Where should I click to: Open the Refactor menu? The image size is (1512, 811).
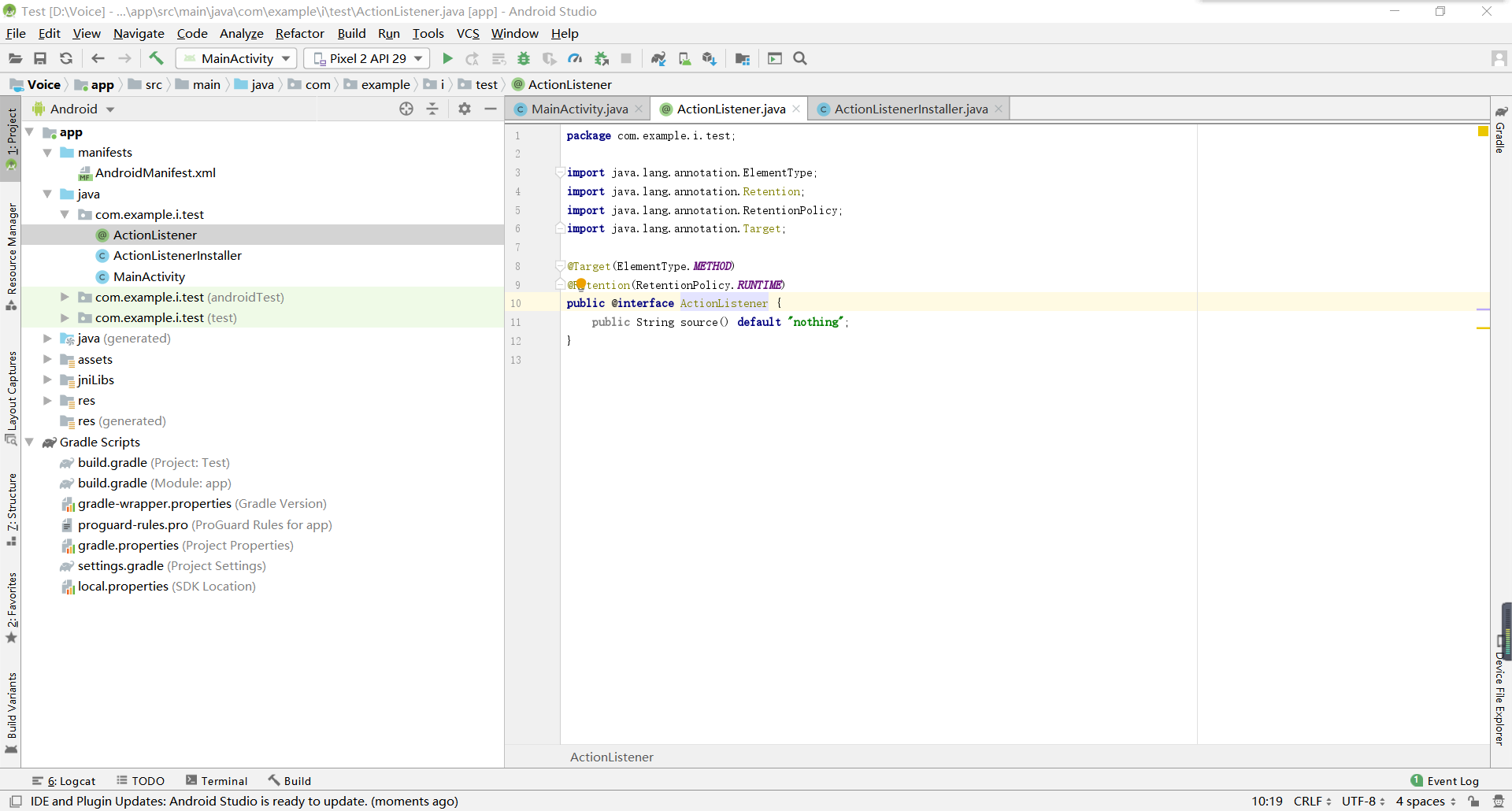click(x=299, y=33)
